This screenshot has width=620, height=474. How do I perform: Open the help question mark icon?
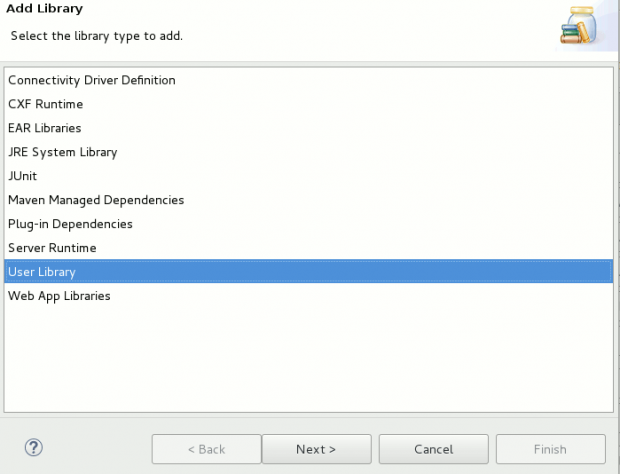pyautogui.click(x=34, y=448)
